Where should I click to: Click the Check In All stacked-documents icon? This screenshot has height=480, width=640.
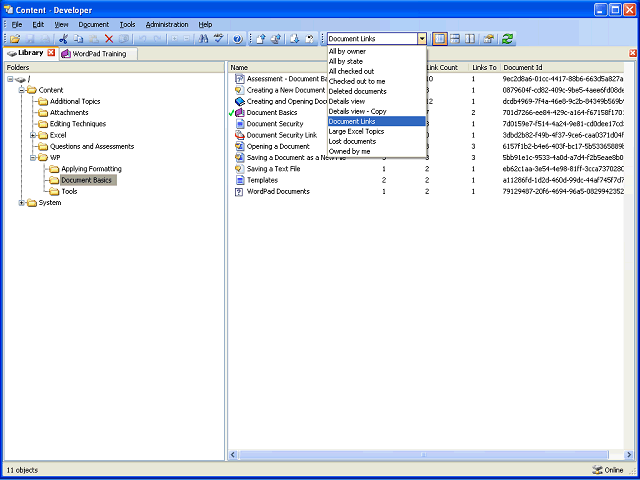pyautogui.click(x=276, y=39)
